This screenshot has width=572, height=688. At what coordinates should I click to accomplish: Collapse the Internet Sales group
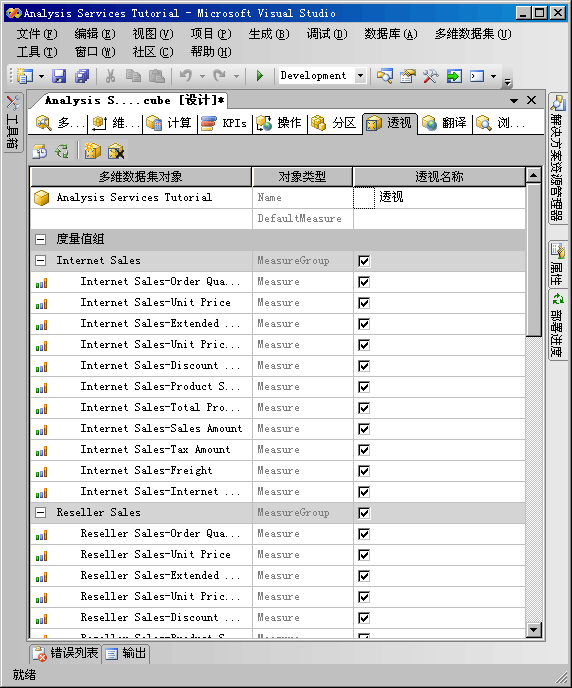tap(40, 261)
